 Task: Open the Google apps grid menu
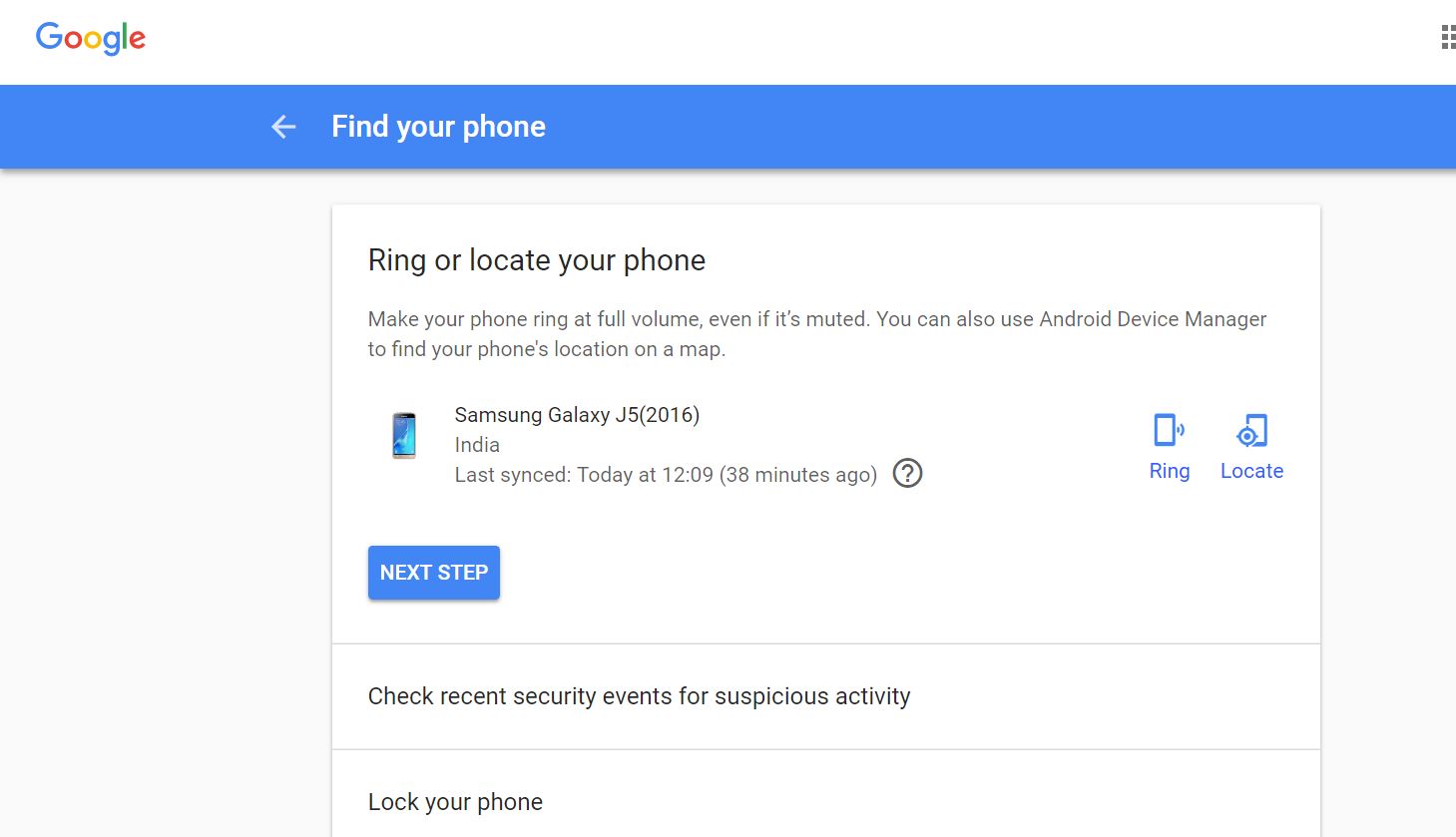click(x=1445, y=36)
